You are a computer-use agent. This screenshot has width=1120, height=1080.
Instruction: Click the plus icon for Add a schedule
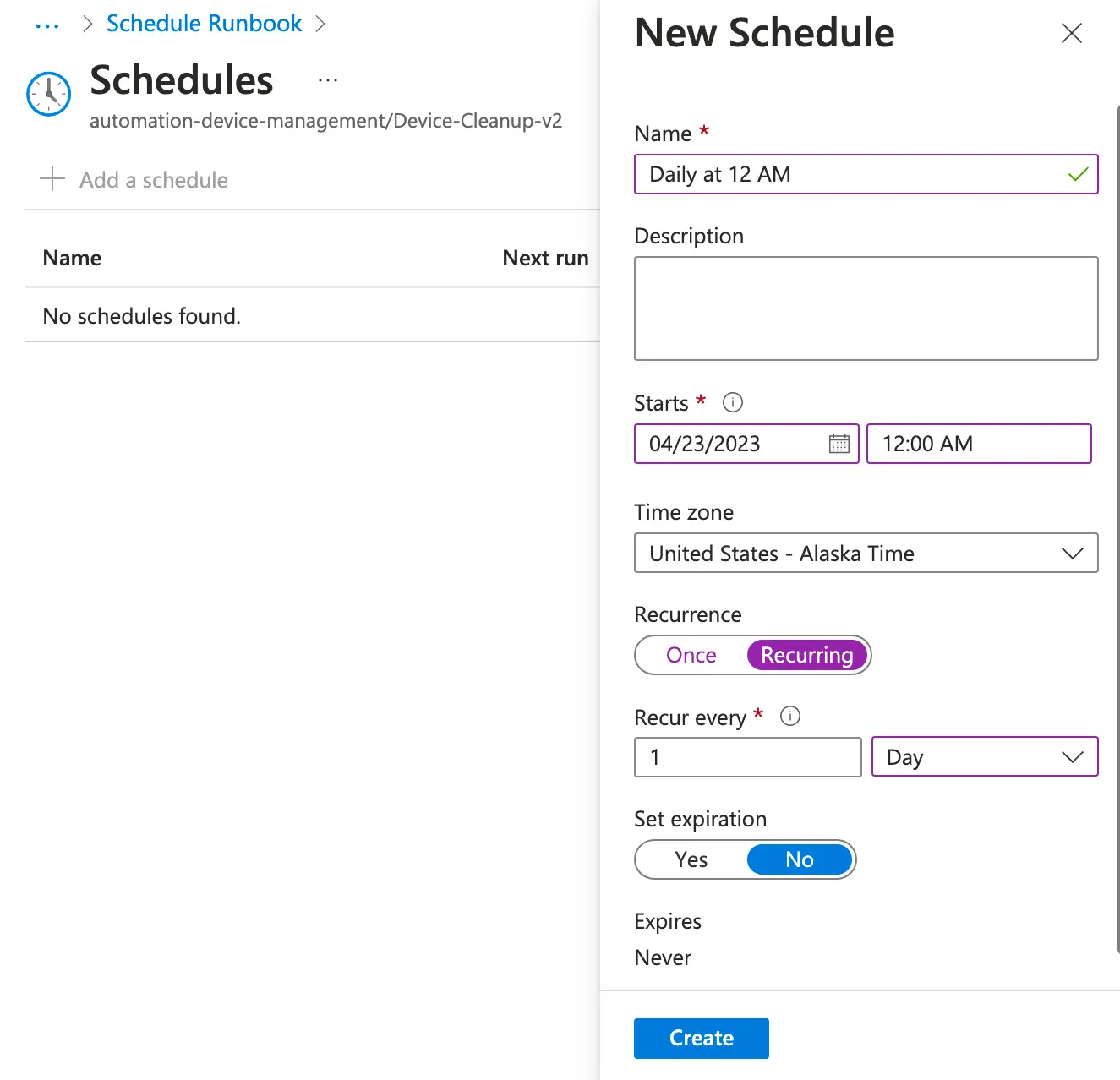click(x=52, y=179)
